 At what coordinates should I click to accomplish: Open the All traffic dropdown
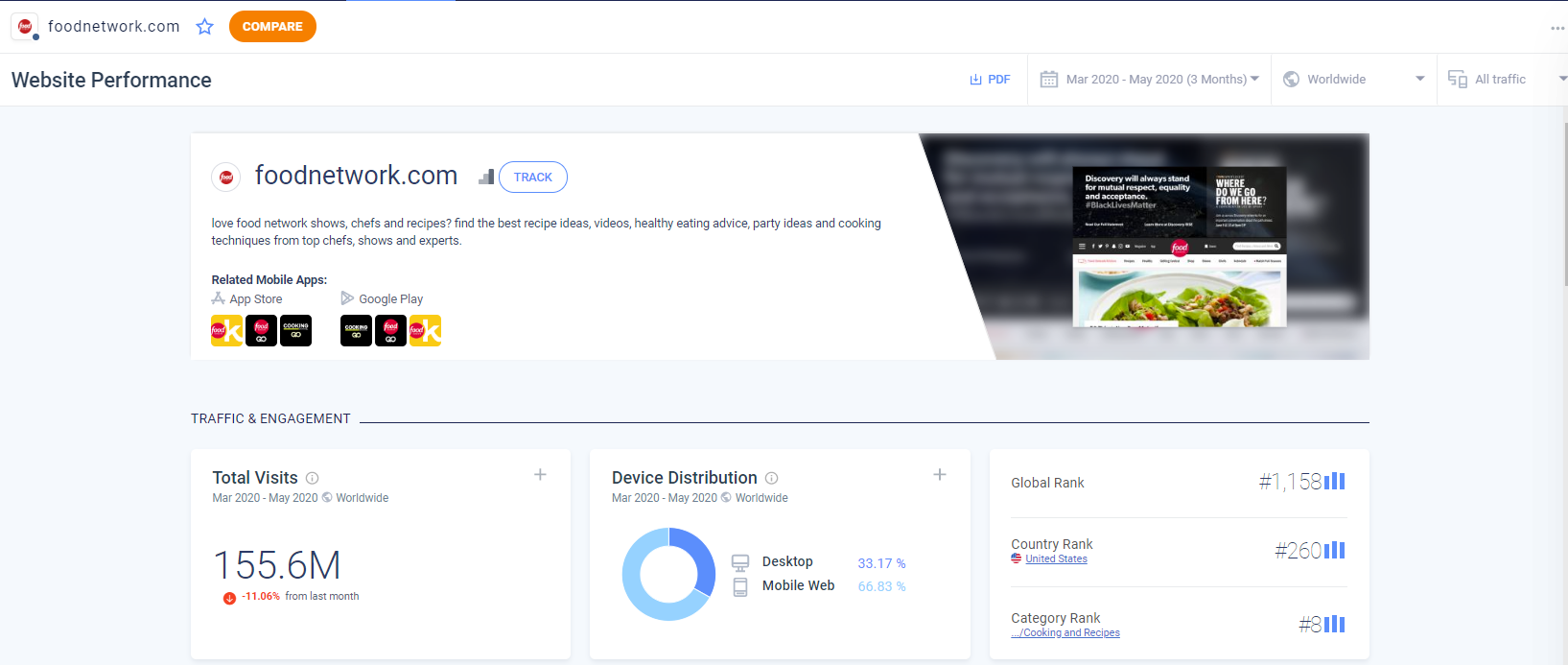tap(1504, 79)
